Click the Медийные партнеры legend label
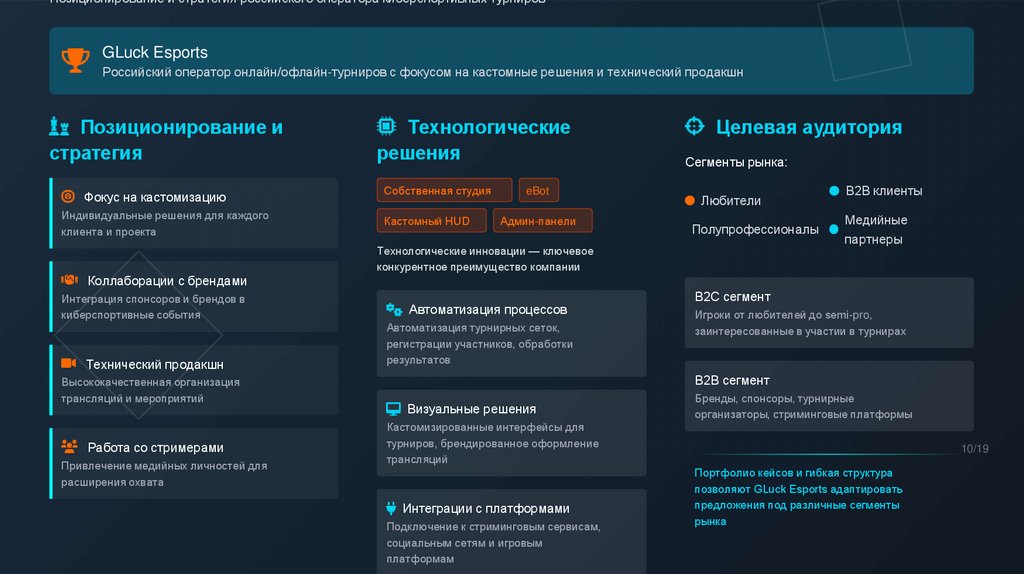1024x574 pixels. click(x=876, y=230)
